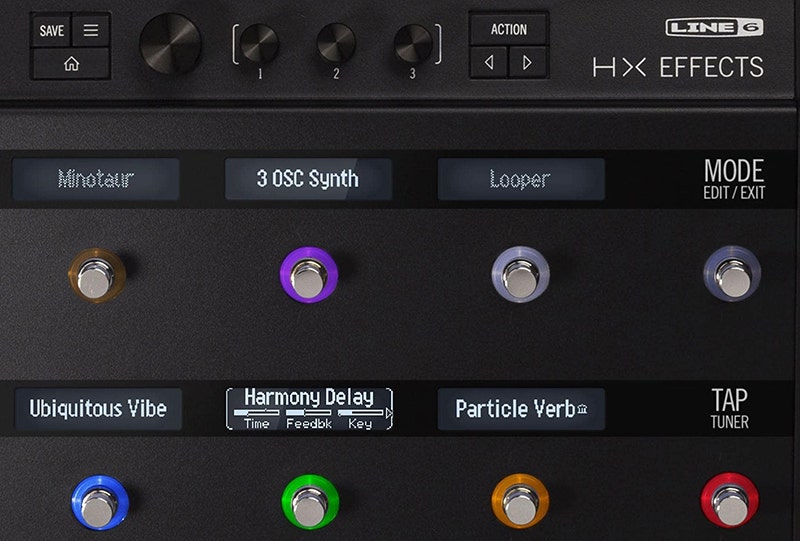
Task: Click the HX EFFECTS title text
Action: click(678, 67)
